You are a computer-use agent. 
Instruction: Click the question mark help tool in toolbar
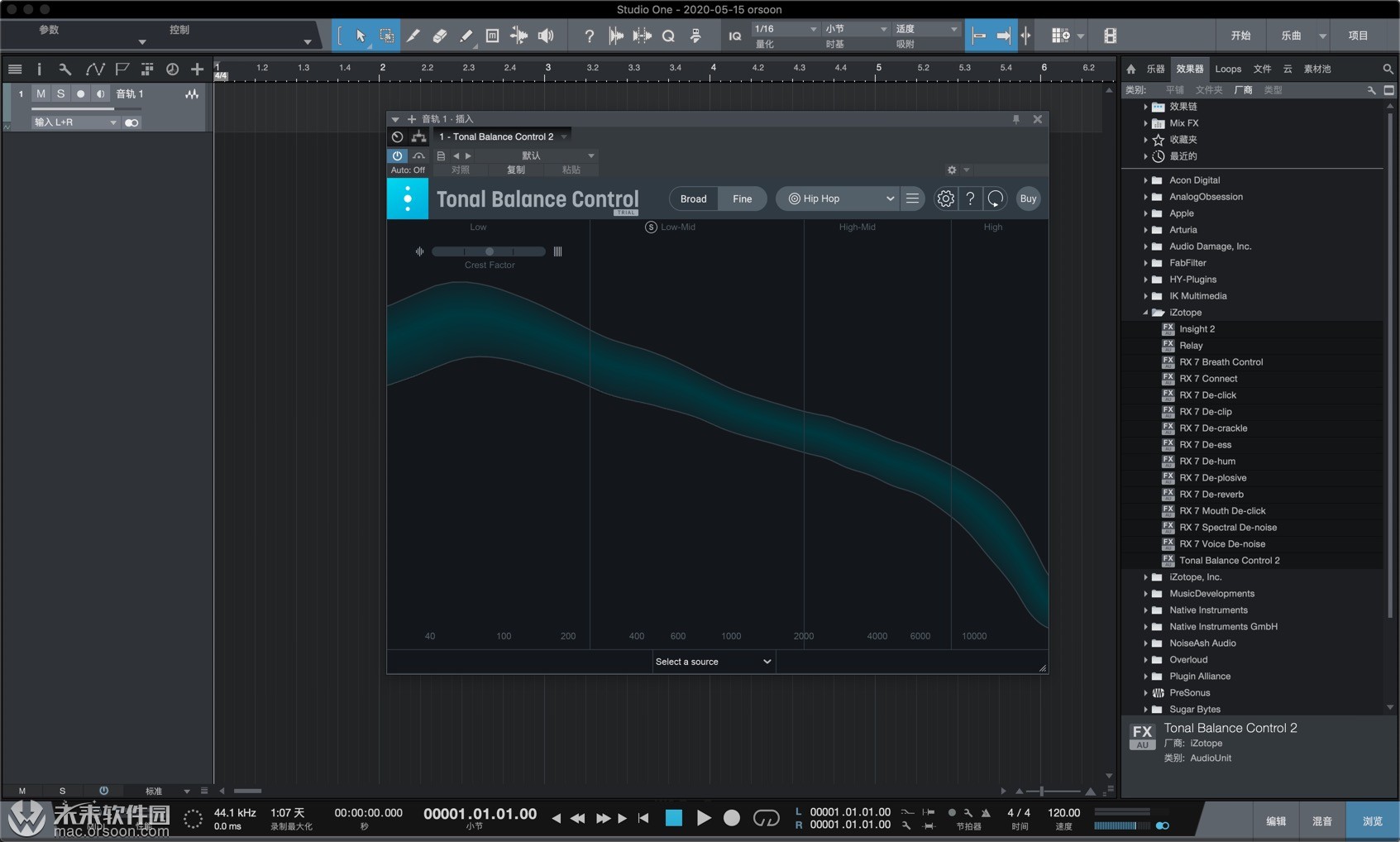click(x=589, y=36)
